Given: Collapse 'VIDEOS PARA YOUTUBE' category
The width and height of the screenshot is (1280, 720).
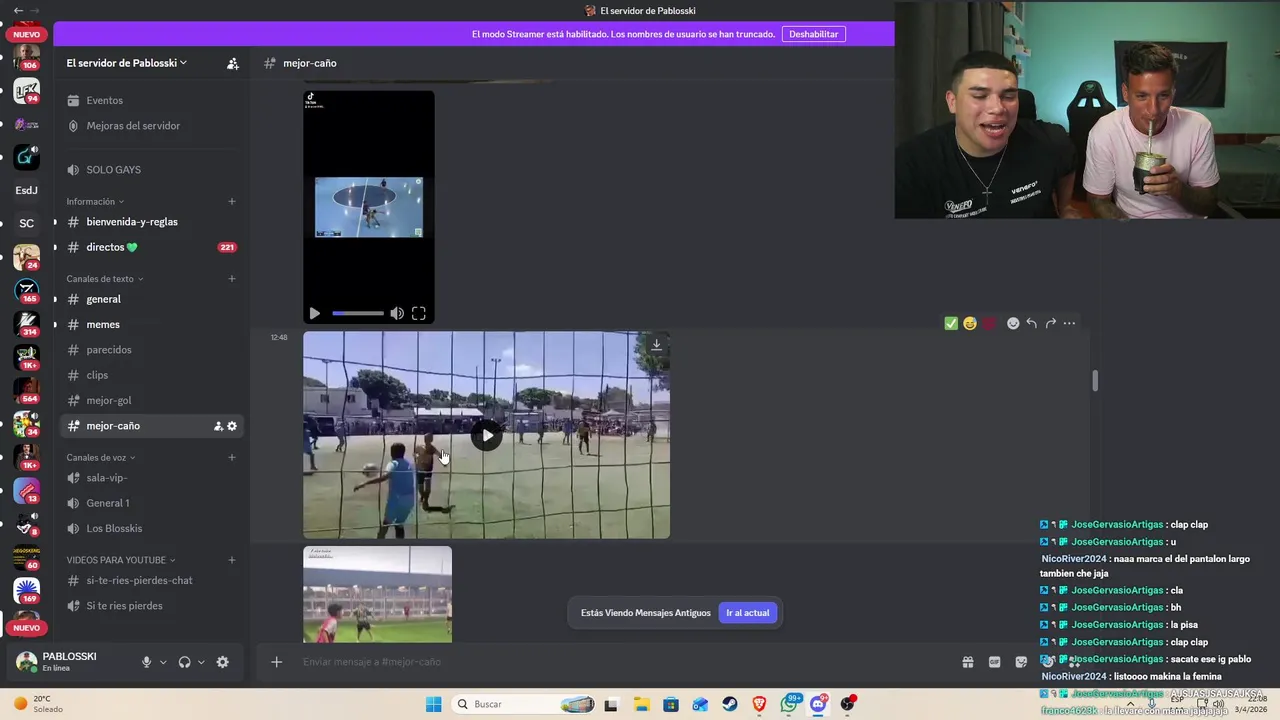Looking at the screenshot, I should 121,560.
